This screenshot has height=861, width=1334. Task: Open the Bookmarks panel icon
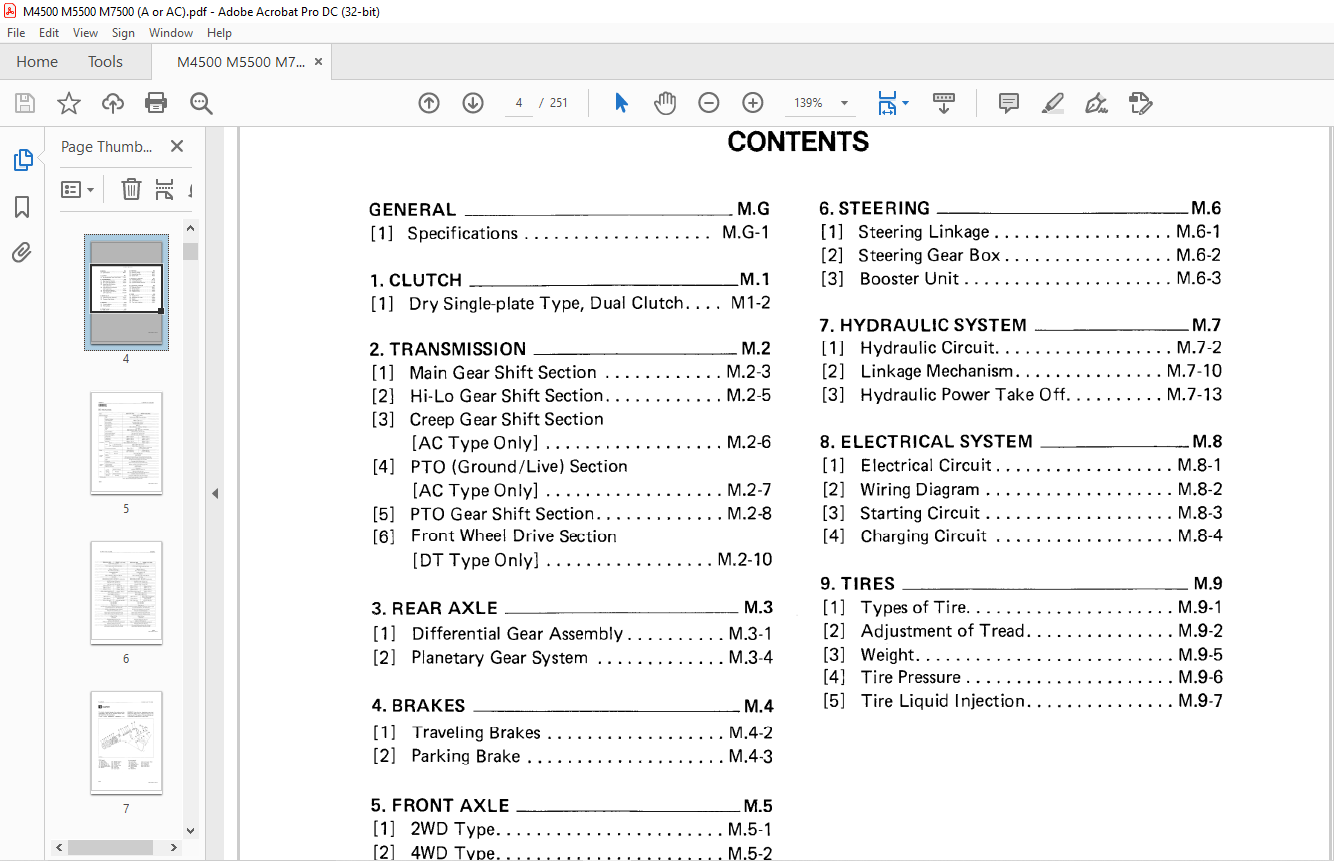[22, 207]
